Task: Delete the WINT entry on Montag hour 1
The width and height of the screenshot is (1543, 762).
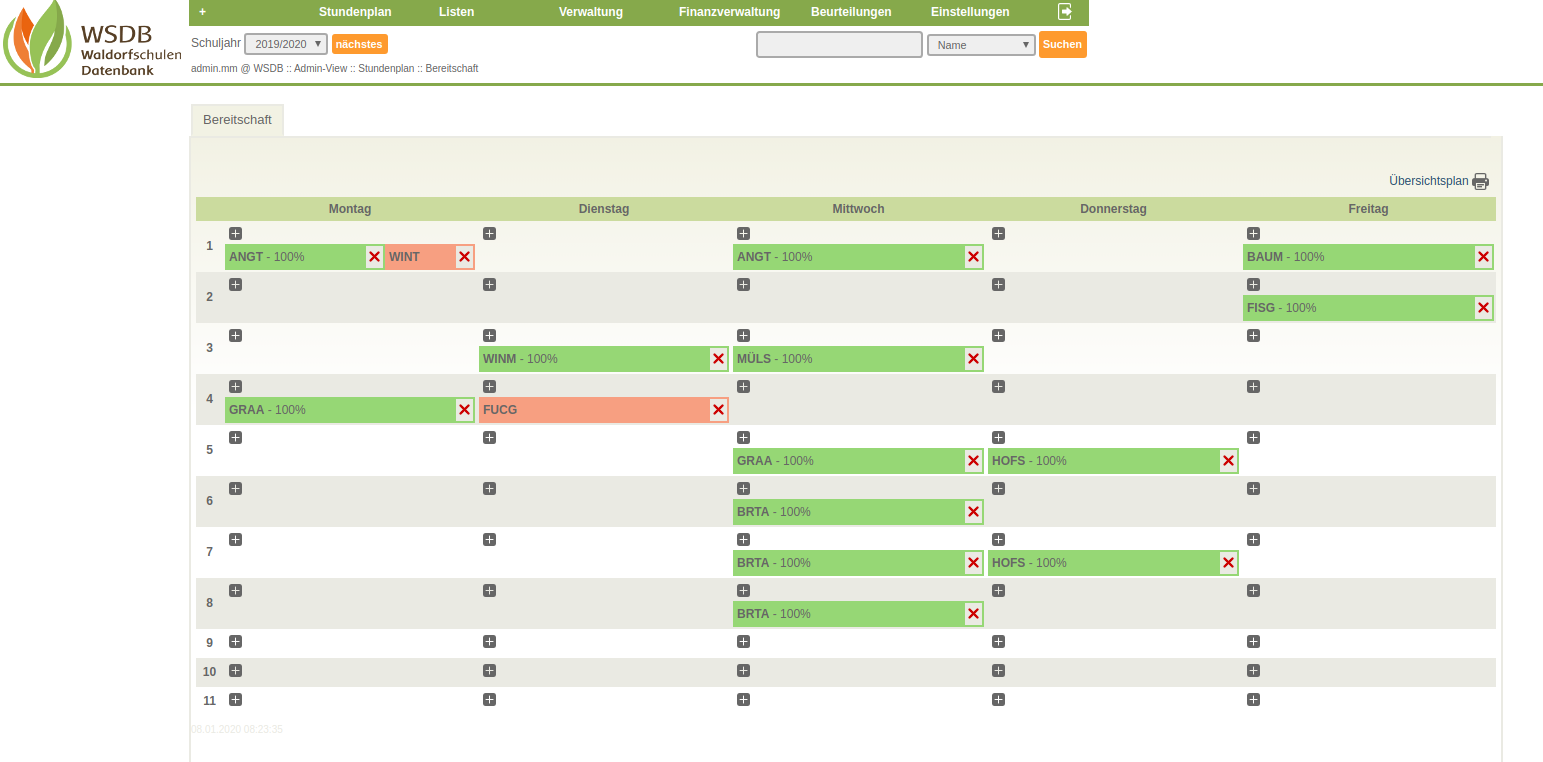Action: point(464,257)
